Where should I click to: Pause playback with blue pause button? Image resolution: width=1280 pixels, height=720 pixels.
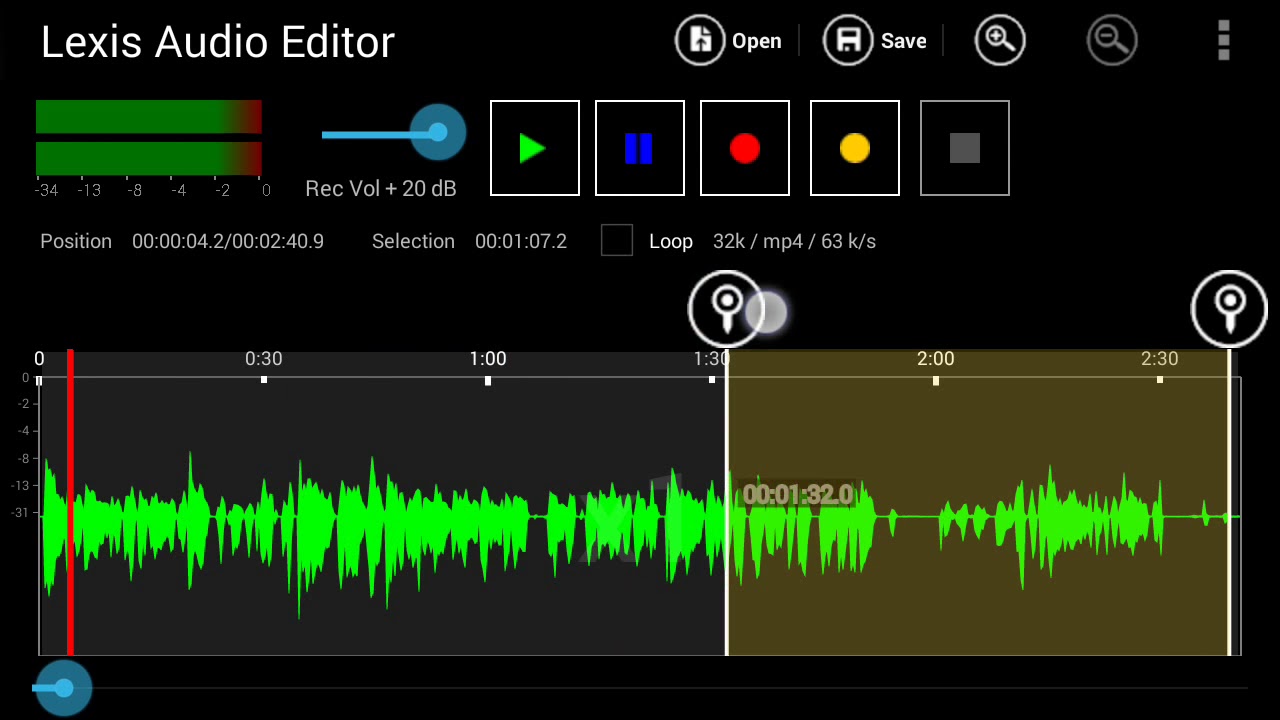tap(640, 148)
